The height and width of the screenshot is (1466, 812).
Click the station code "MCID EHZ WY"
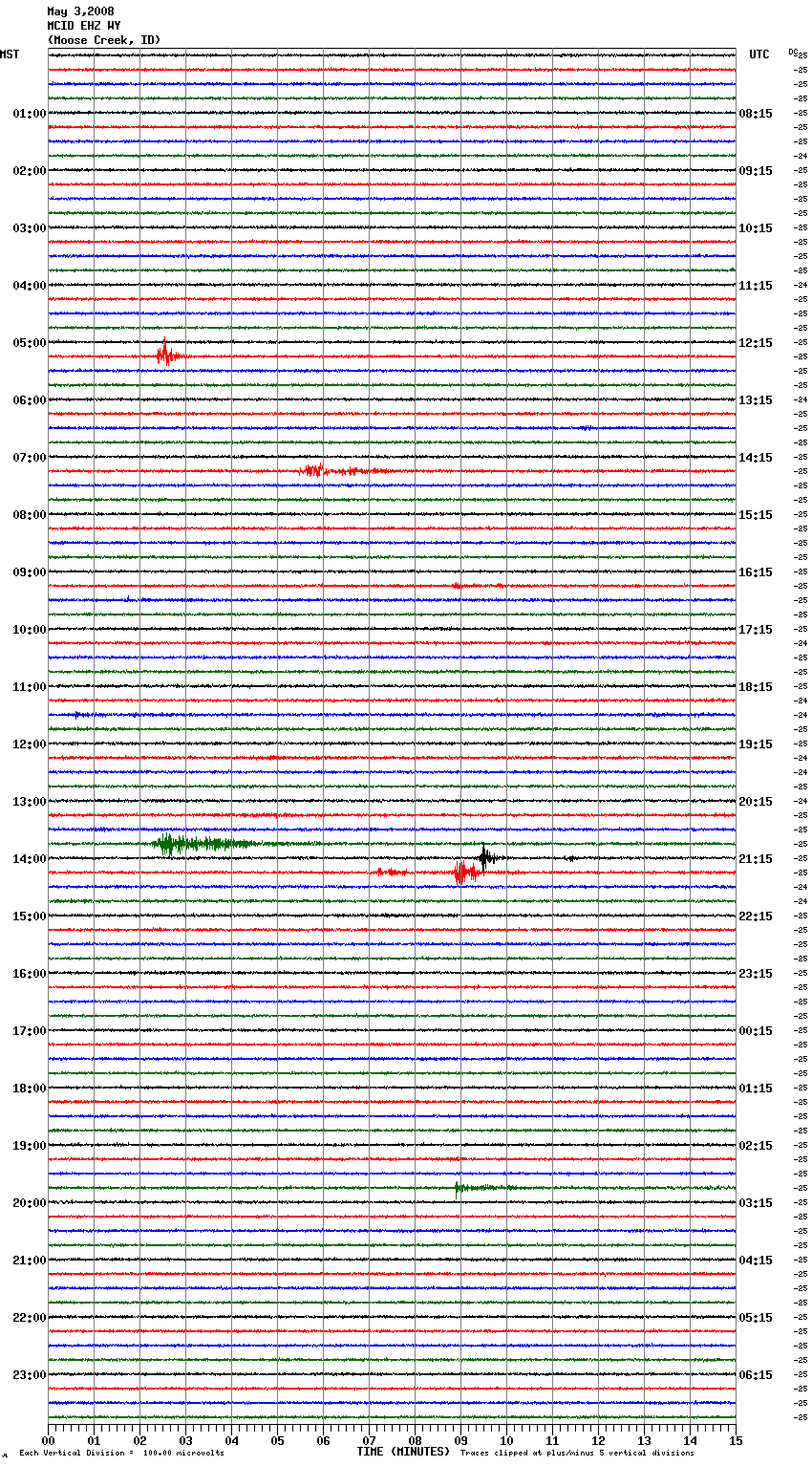click(84, 26)
